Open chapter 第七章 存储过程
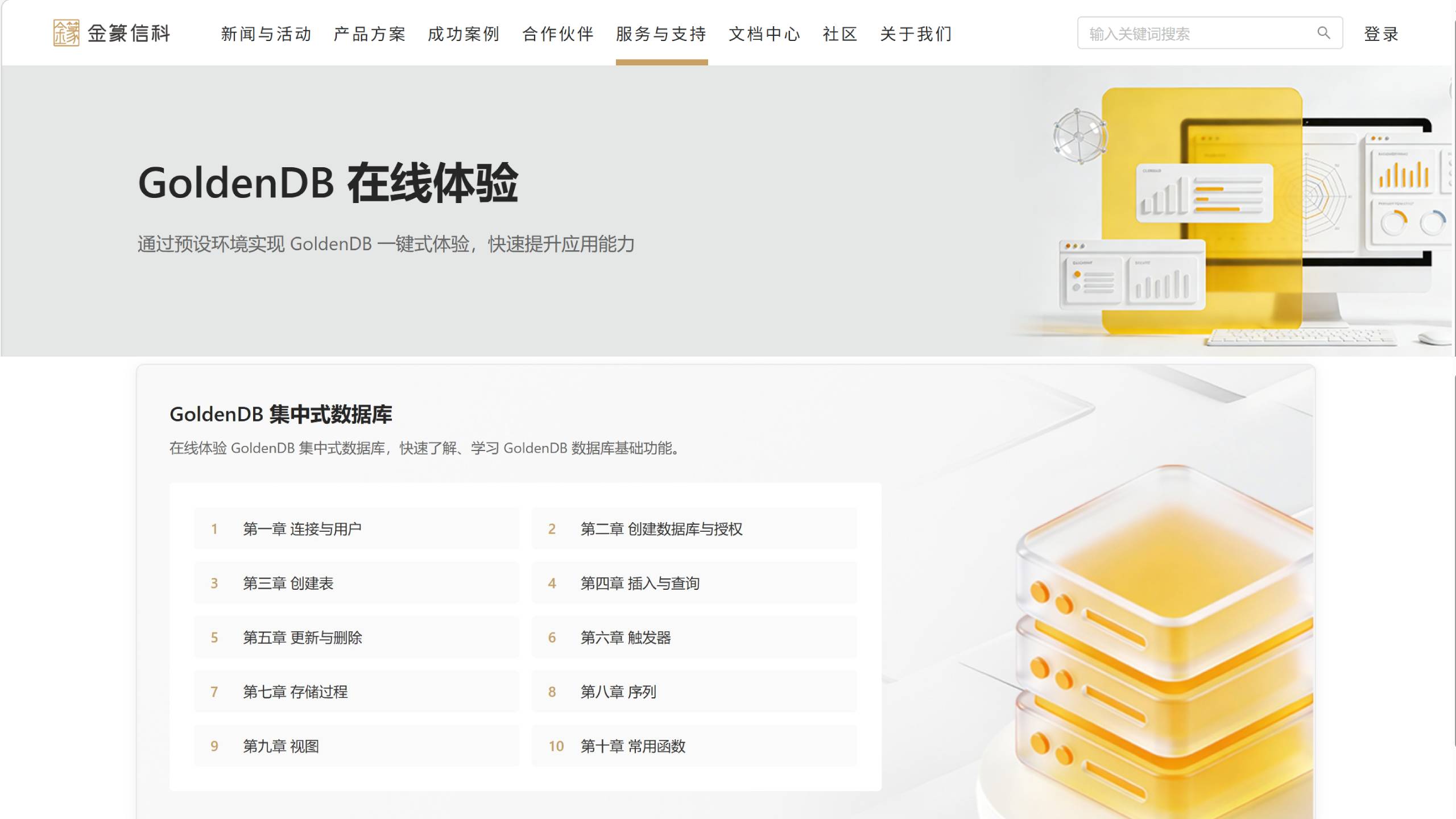 (x=356, y=692)
